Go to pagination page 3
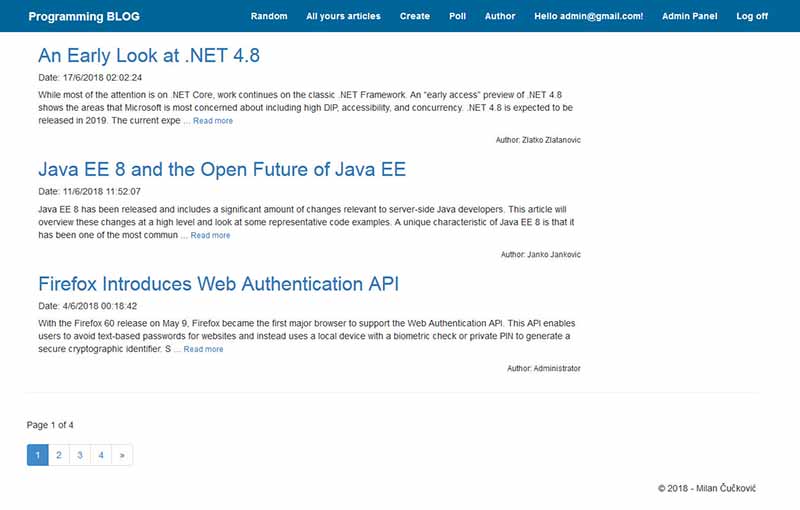Image resolution: width=800 pixels, height=510 pixels. click(x=80, y=455)
